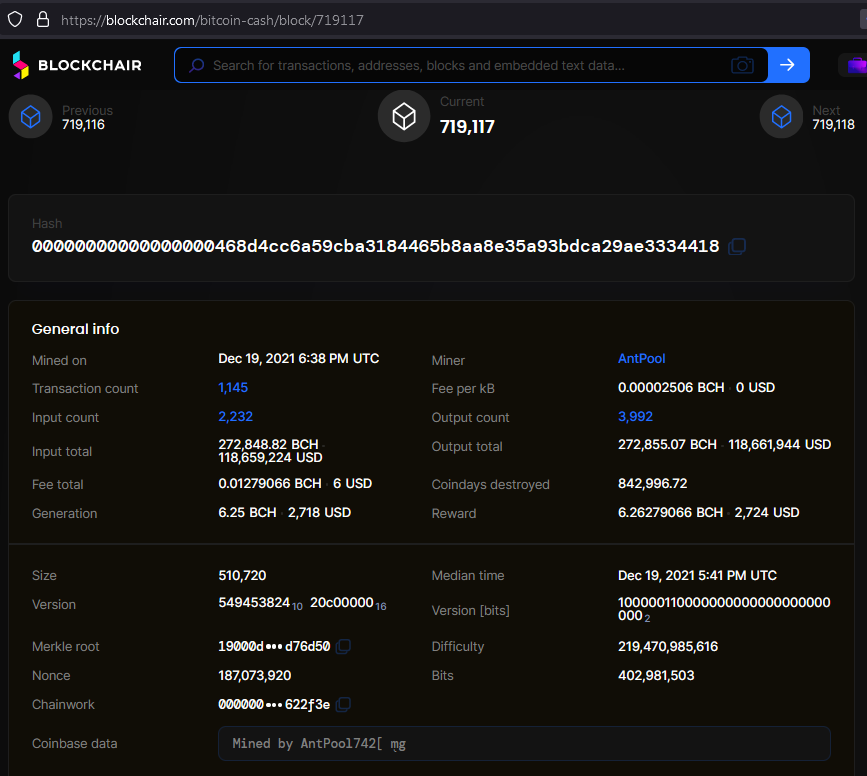The height and width of the screenshot is (776, 867).
Task: Click the current block number 719,117
Action: click(x=467, y=127)
